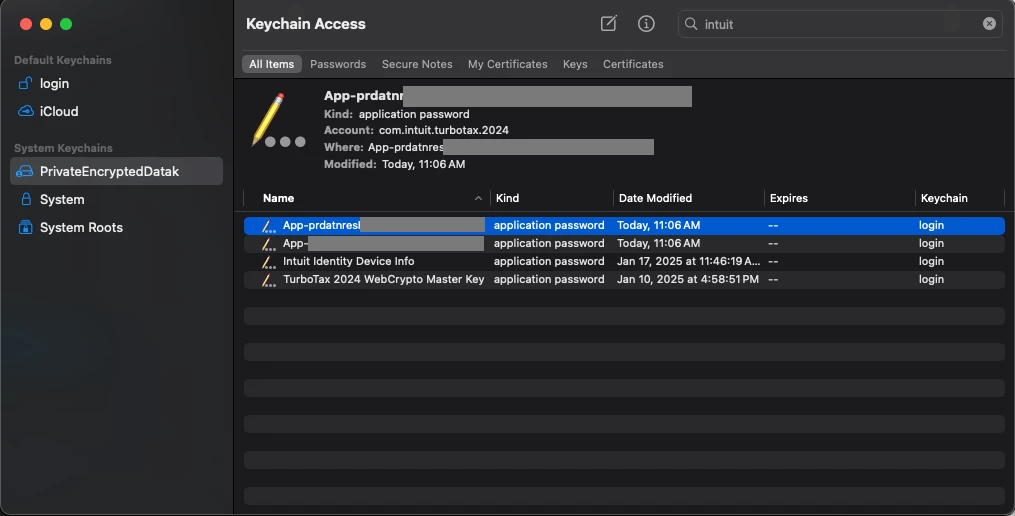Click Kind: application password detail text
1015x516 pixels.
[397, 115]
